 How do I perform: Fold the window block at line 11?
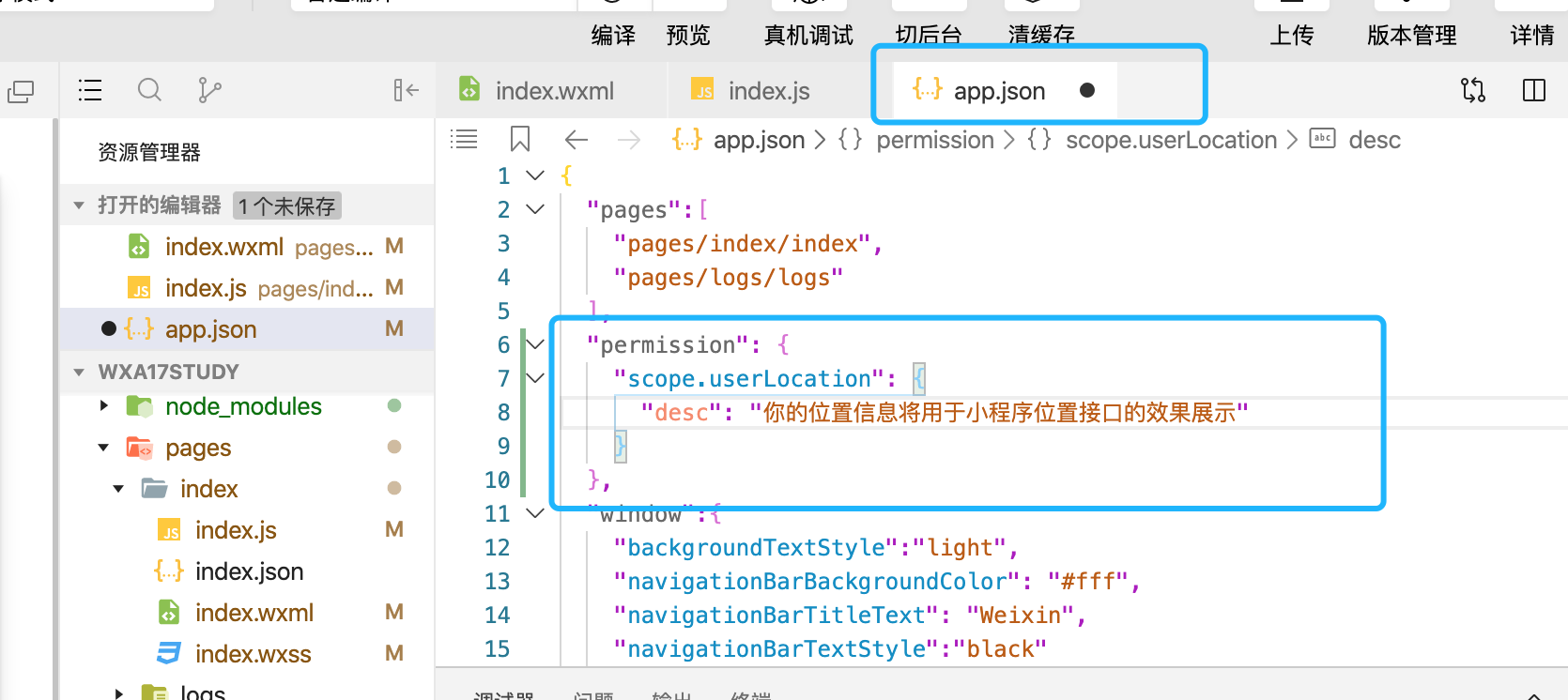pyautogui.click(x=535, y=513)
